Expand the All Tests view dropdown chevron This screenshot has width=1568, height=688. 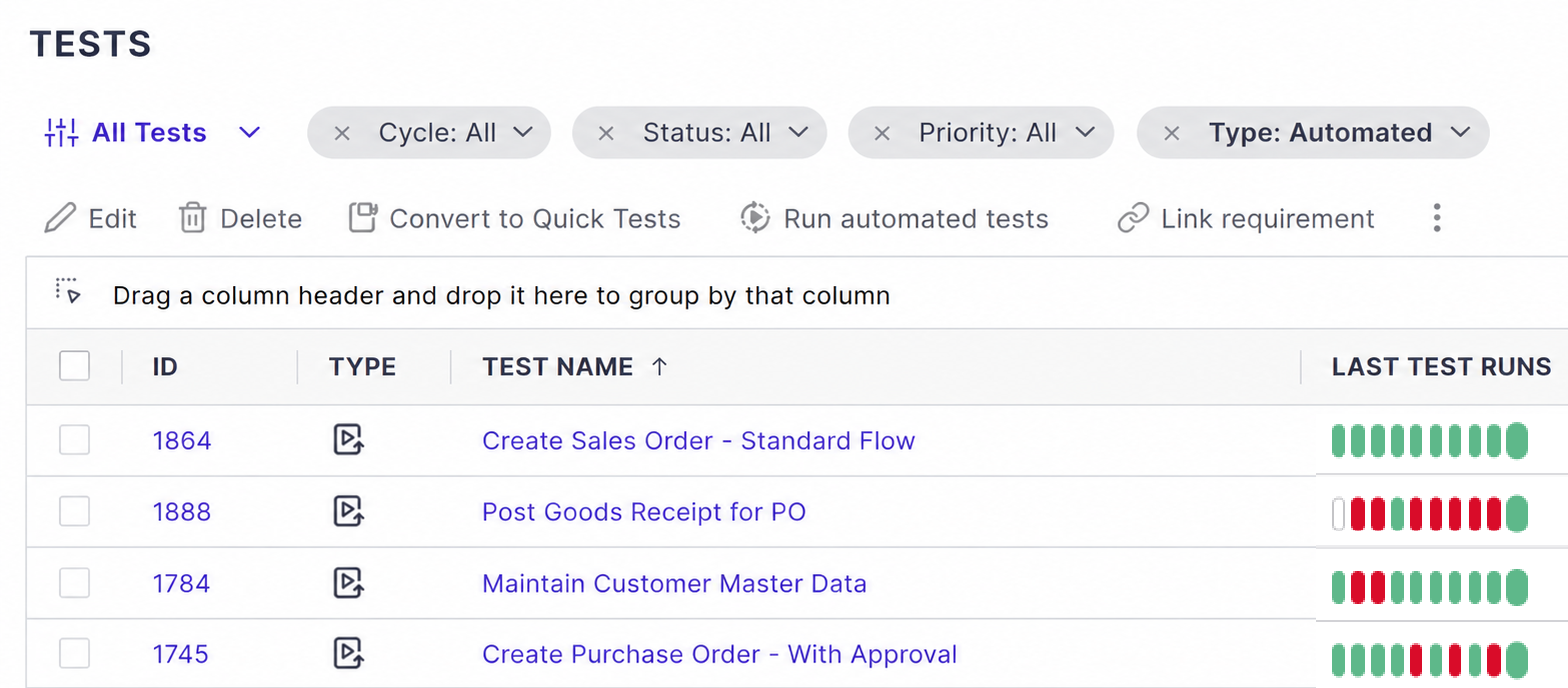click(249, 133)
